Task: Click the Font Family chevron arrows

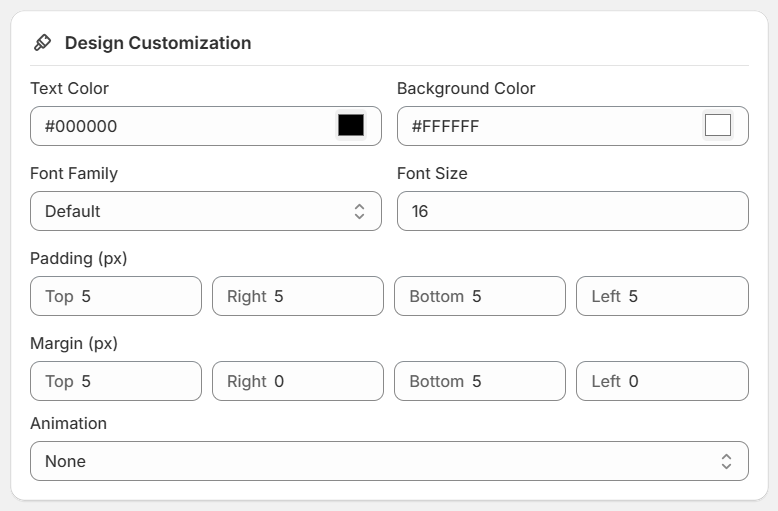Action: (360, 211)
